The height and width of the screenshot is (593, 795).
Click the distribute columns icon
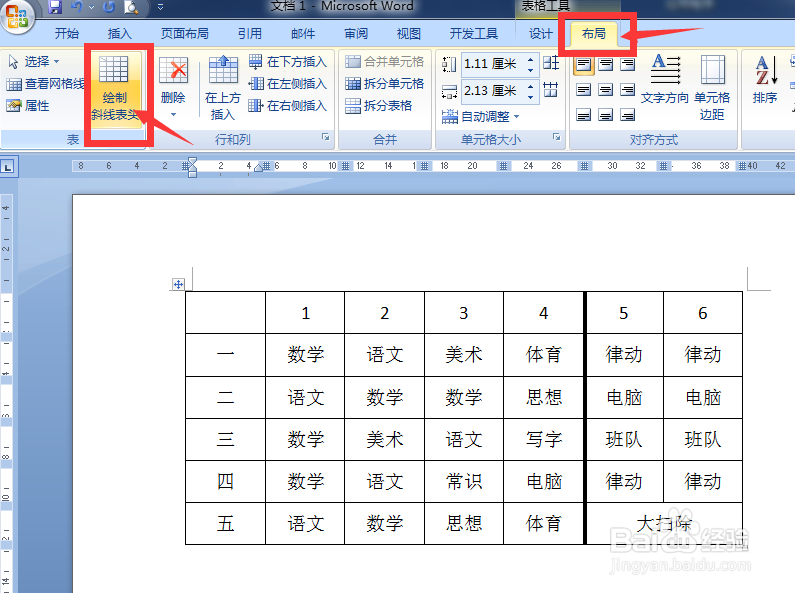tap(551, 90)
